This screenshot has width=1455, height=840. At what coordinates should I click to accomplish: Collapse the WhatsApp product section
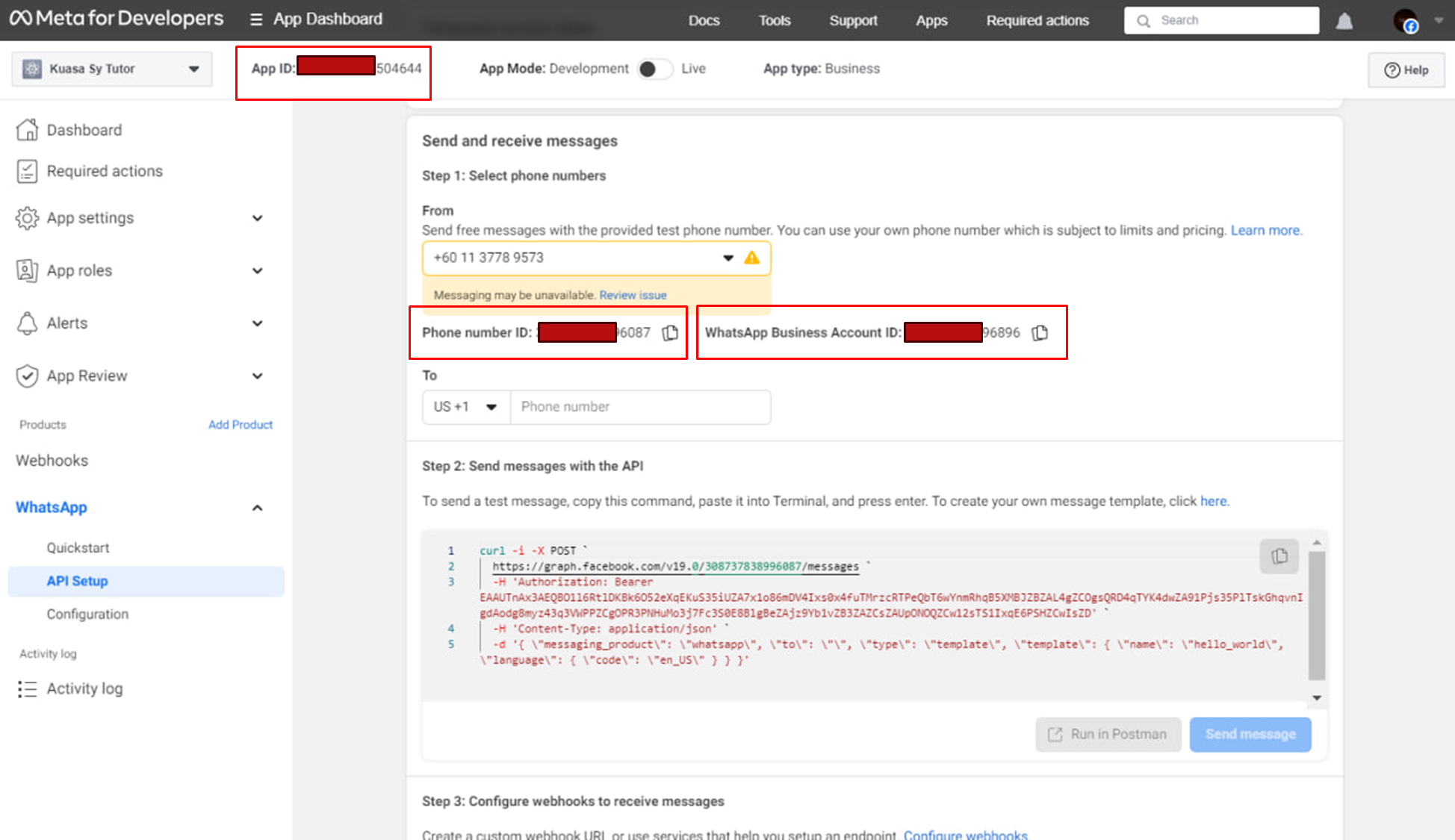tap(257, 508)
